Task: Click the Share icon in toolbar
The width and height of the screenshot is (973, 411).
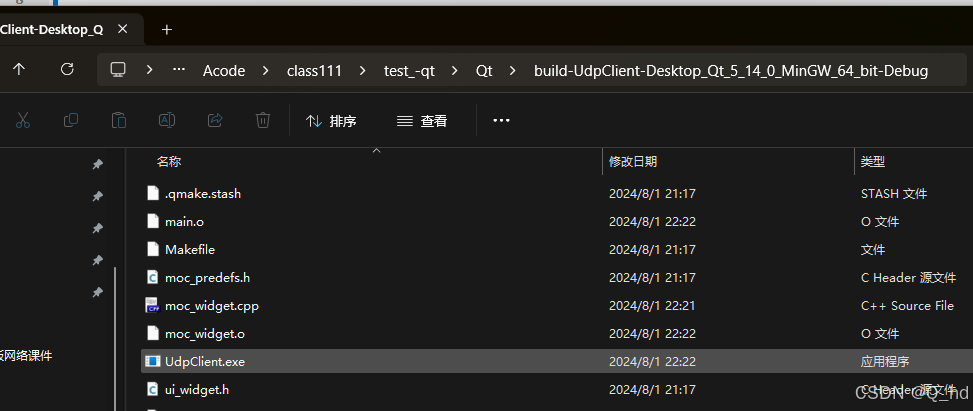Action: point(215,121)
